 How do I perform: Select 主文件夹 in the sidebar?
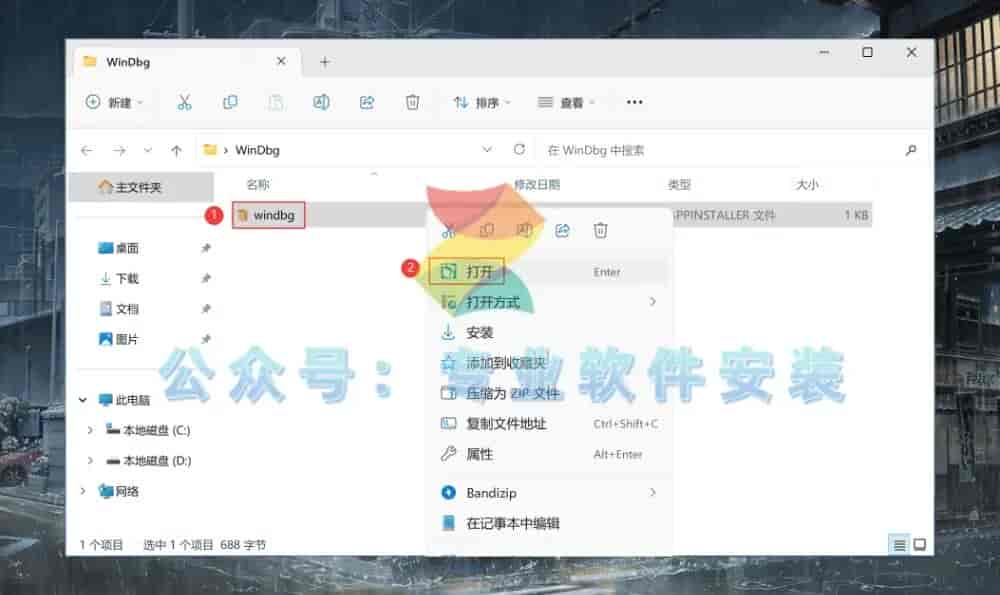tap(142, 187)
